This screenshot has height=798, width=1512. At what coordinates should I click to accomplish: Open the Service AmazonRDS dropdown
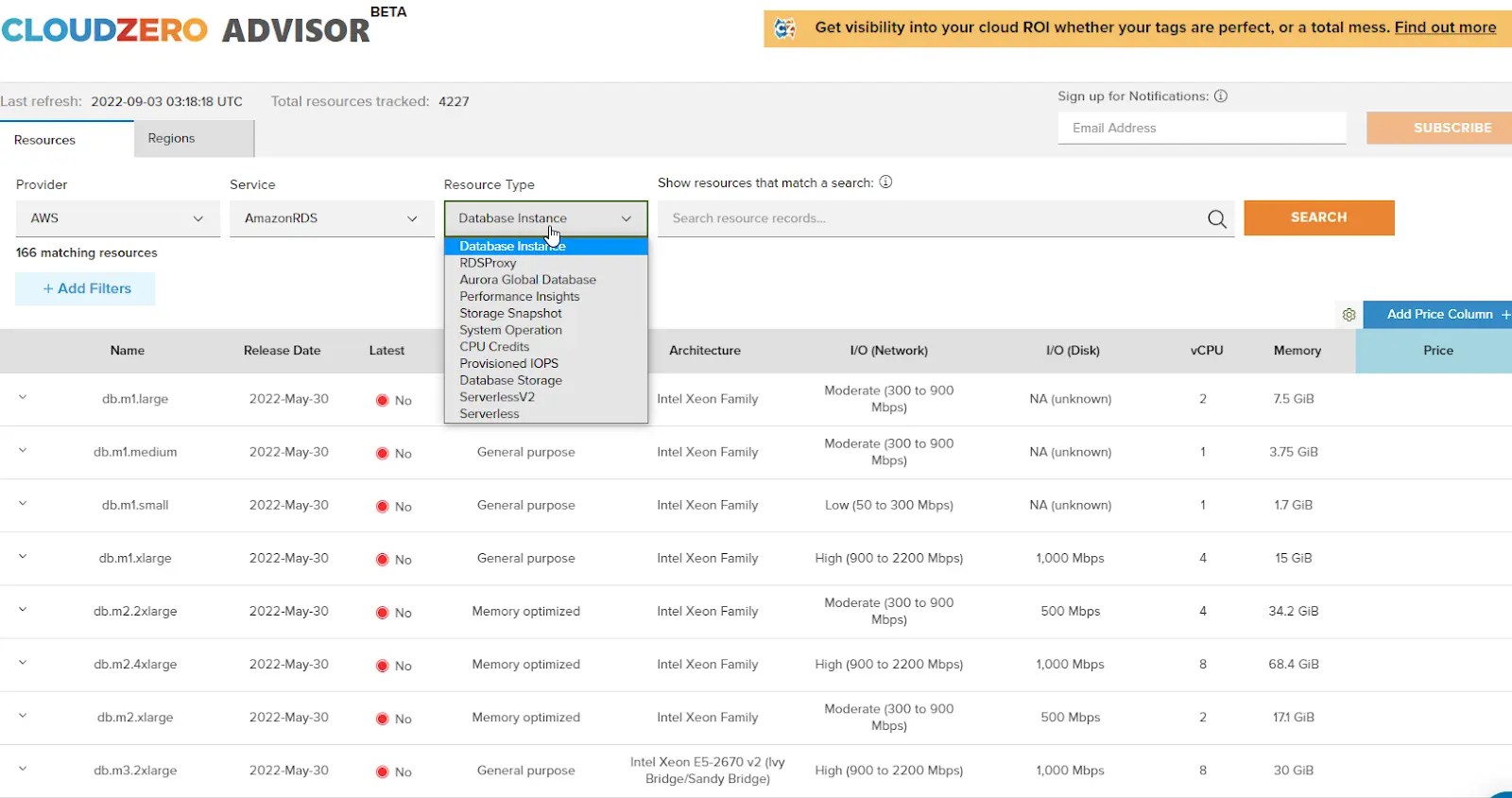point(332,218)
